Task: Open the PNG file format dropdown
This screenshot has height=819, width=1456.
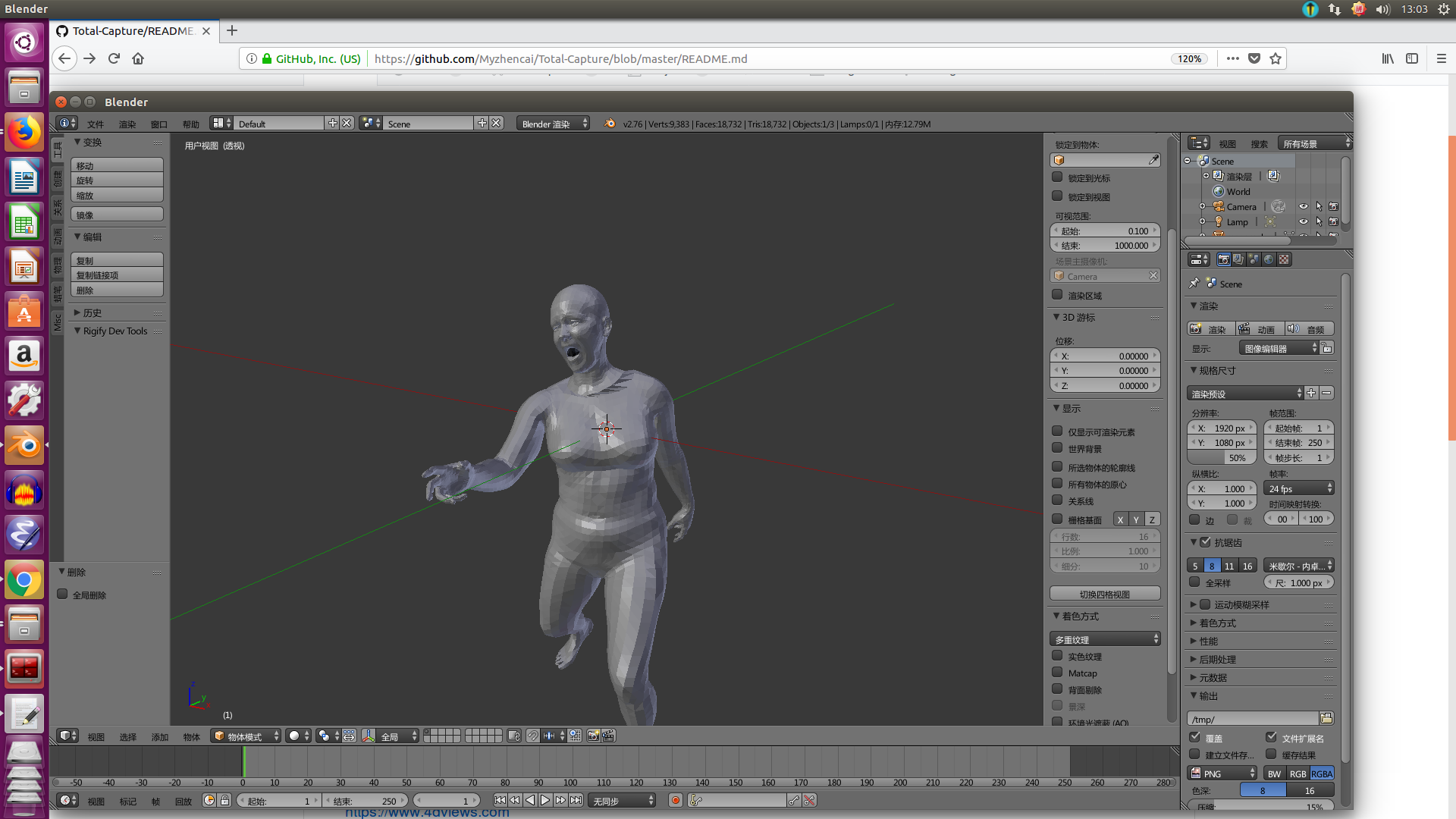Action: [1222, 773]
